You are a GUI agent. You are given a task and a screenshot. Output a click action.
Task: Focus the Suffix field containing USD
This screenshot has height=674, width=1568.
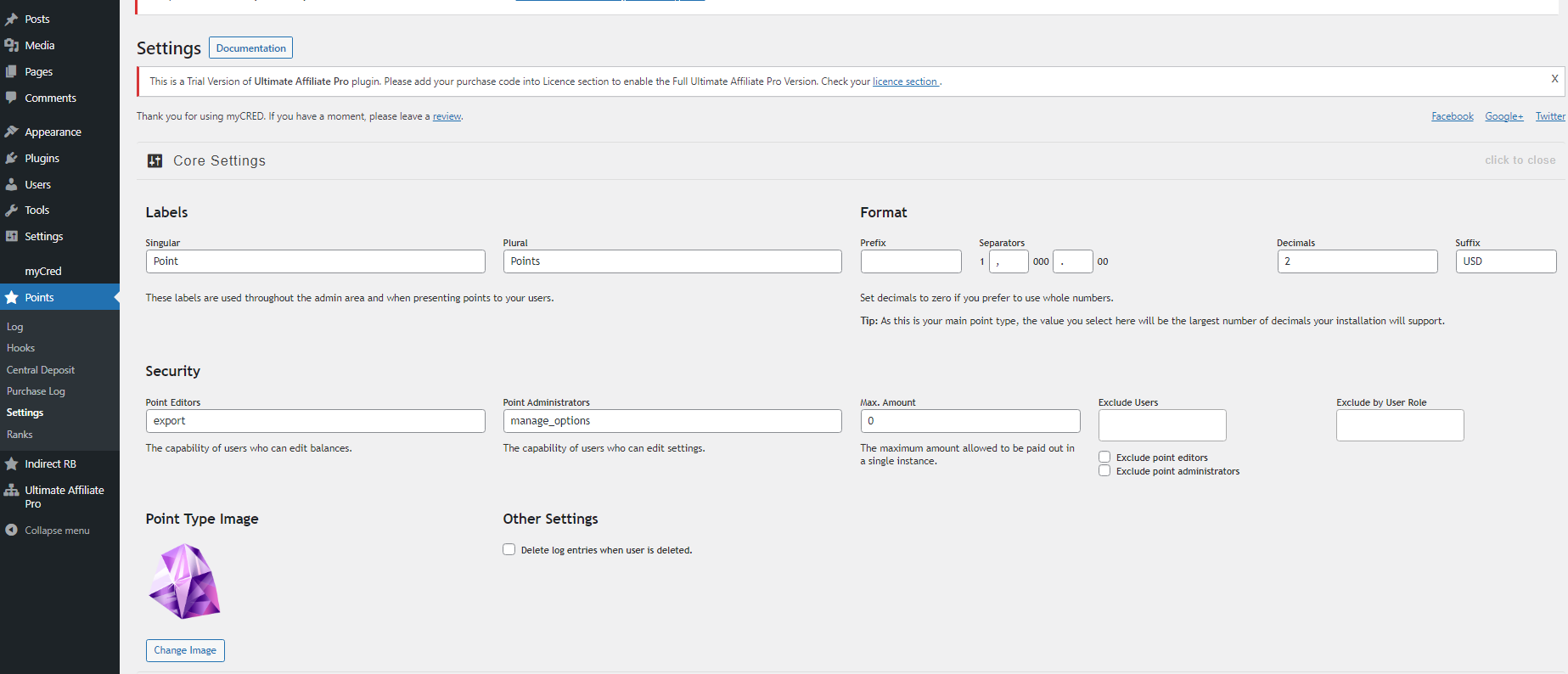point(1506,261)
